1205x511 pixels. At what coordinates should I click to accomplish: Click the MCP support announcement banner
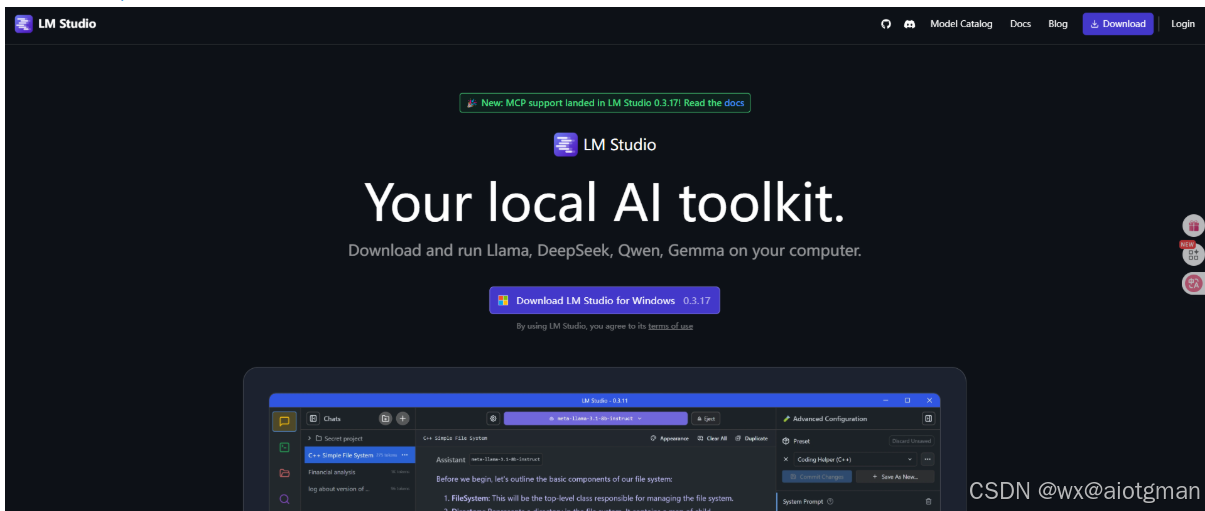604,103
